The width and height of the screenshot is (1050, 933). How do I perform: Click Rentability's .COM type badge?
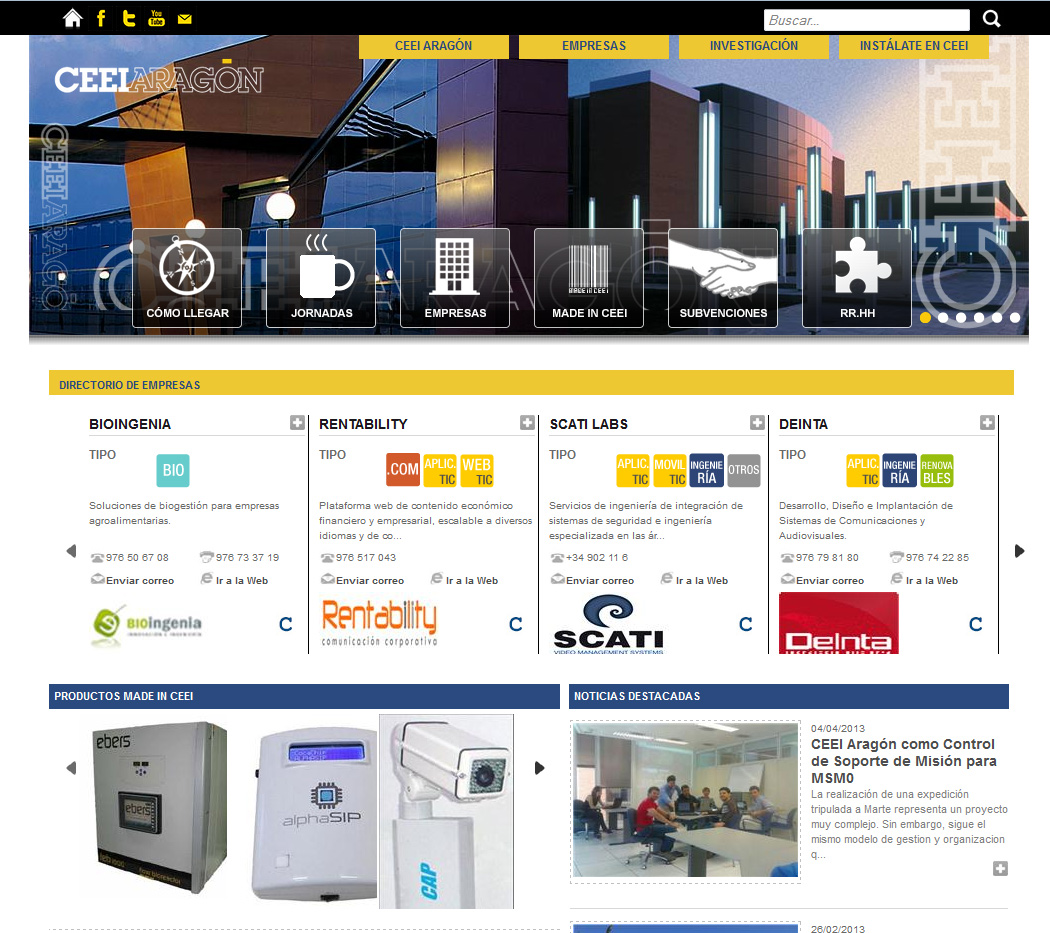[x=403, y=470]
